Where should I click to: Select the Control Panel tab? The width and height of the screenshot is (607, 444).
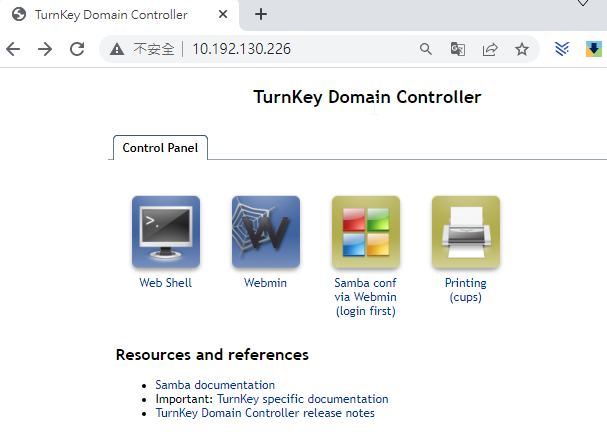pyautogui.click(x=160, y=147)
